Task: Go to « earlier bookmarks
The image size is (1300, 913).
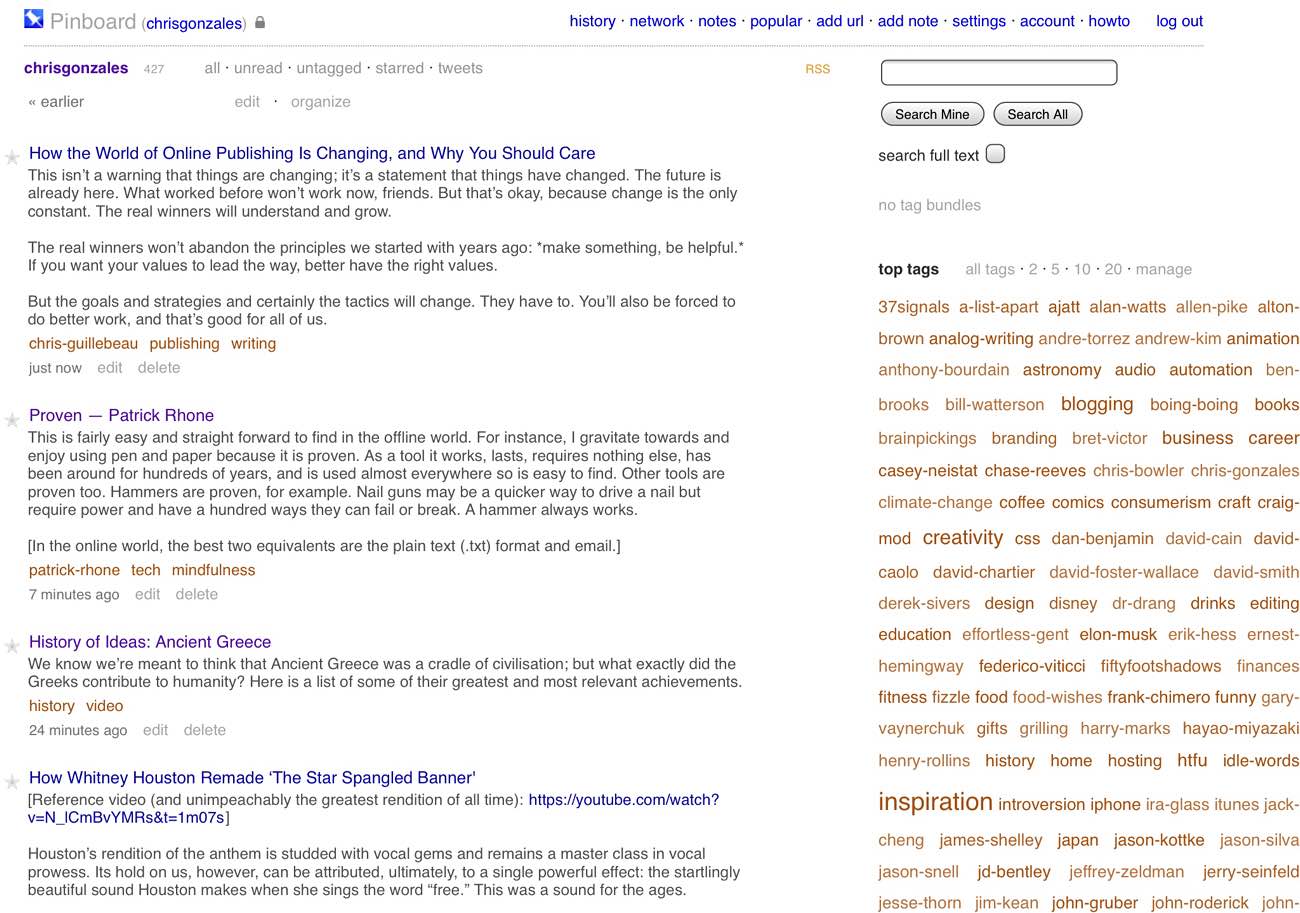Action: tap(56, 102)
